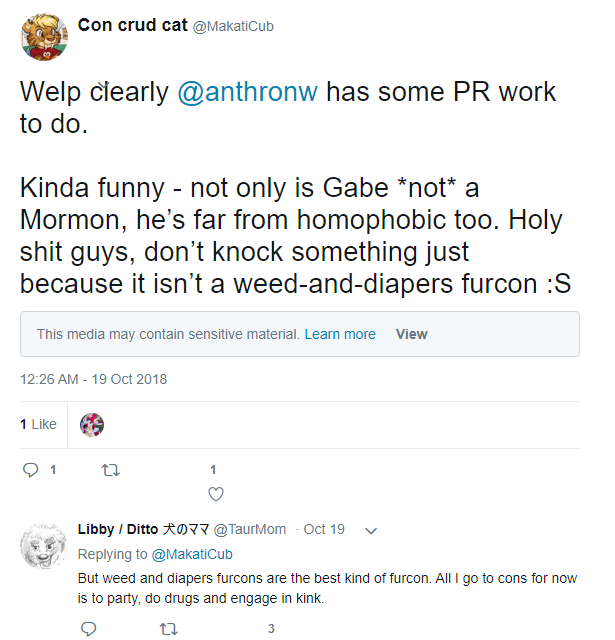Screen dimensions: 615x640
Task: Expand the reply options chevron menu
Action: [x=371, y=530]
